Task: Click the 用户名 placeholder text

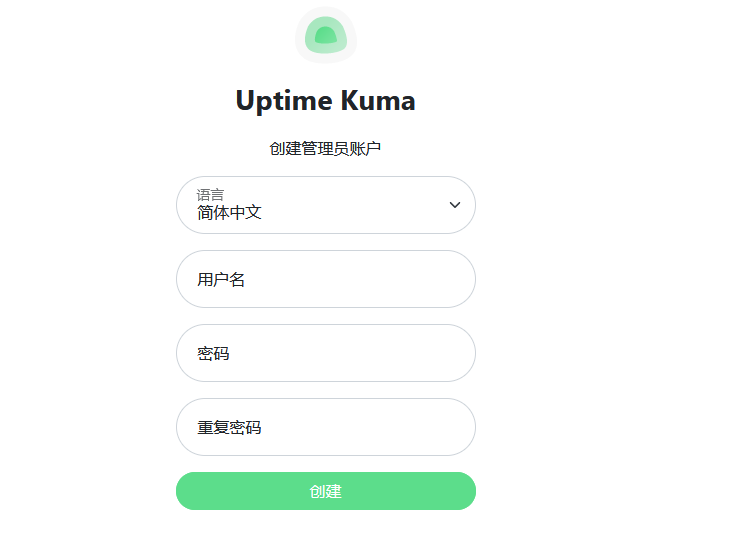Action: click(221, 280)
